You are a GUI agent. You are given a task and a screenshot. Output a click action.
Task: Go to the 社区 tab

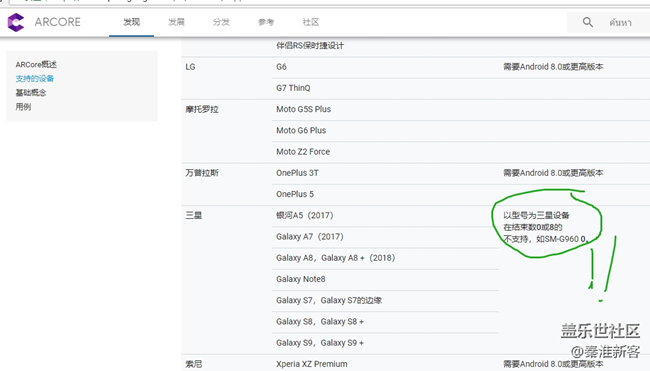tap(310, 22)
